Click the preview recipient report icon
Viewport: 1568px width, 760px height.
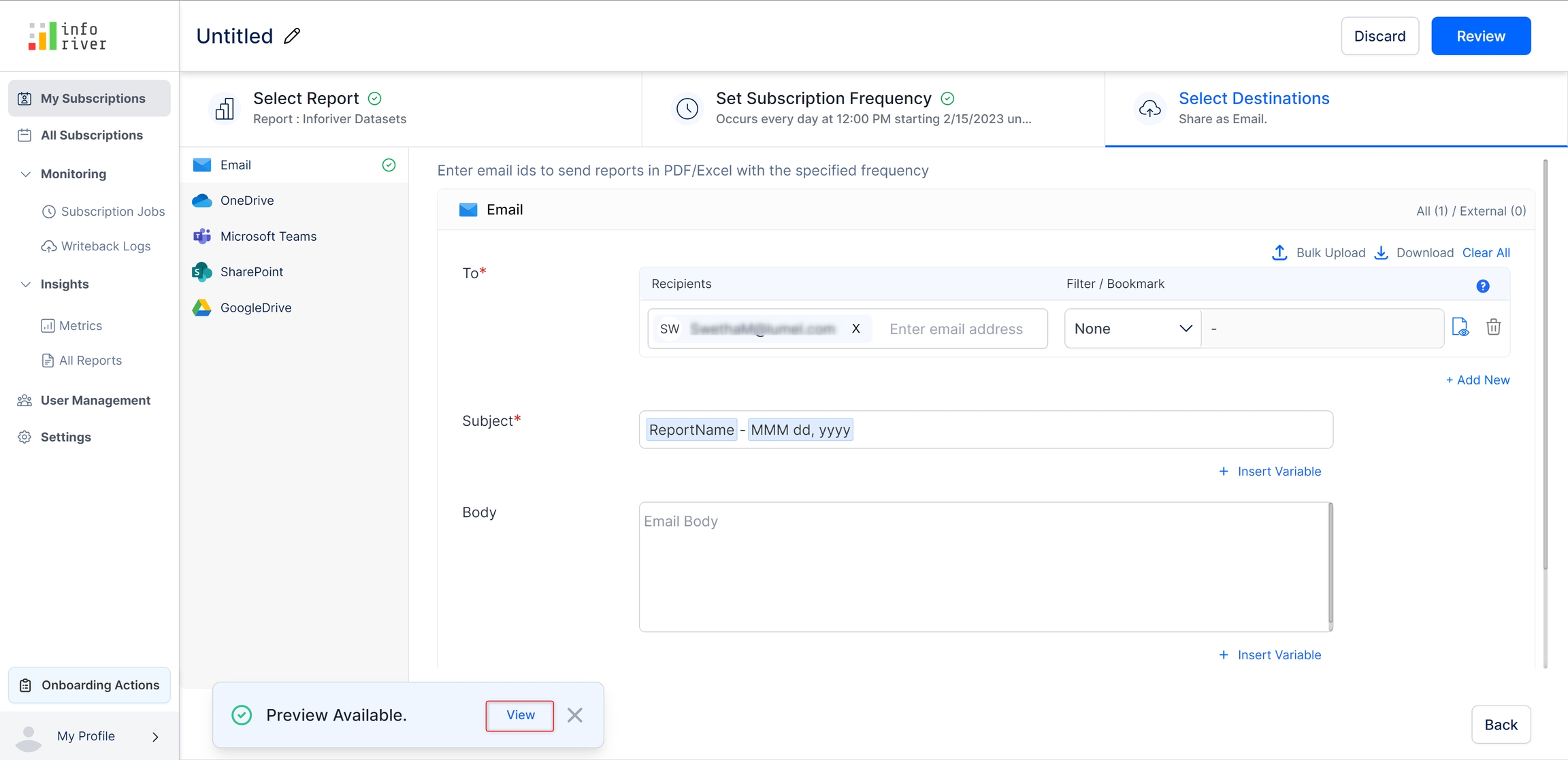click(1460, 328)
